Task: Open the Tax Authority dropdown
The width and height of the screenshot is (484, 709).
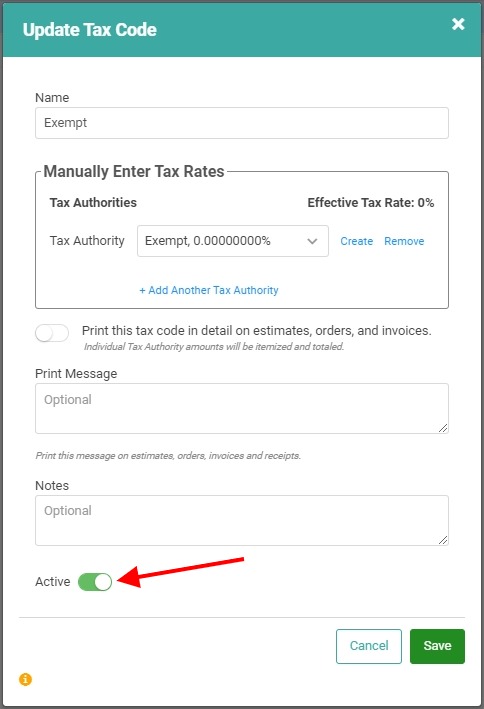Action: pyautogui.click(x=233, y=241)
